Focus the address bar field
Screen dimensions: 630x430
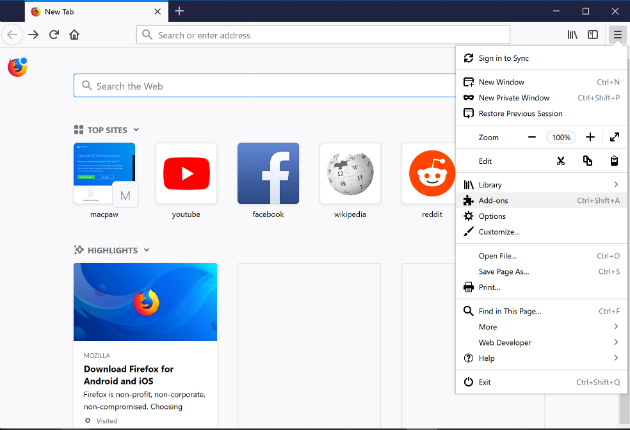323,35
